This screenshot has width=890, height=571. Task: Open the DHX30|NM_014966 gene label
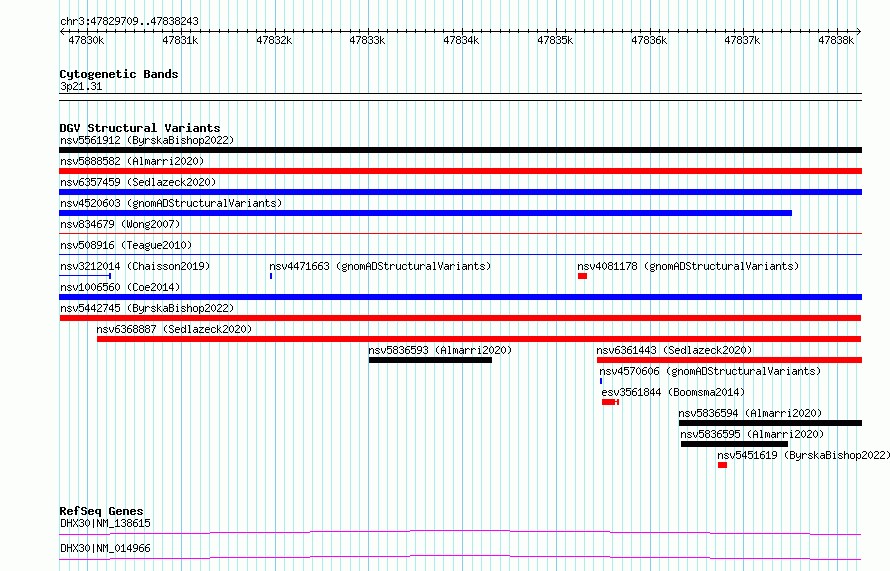pyautogui.click(x=105, y=548)
